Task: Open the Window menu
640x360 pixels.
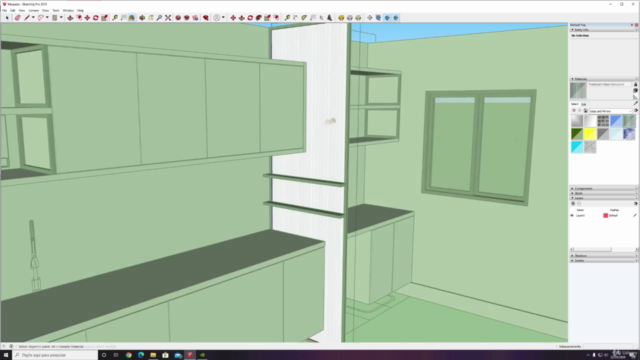Action: click(68, 10)
